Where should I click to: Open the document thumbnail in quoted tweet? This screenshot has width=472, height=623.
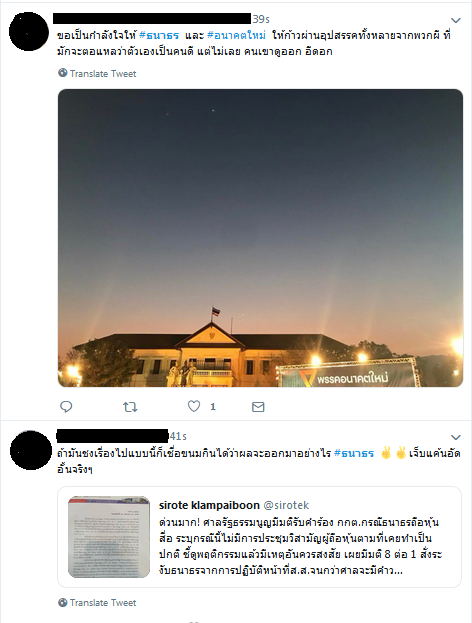(109, 537)
